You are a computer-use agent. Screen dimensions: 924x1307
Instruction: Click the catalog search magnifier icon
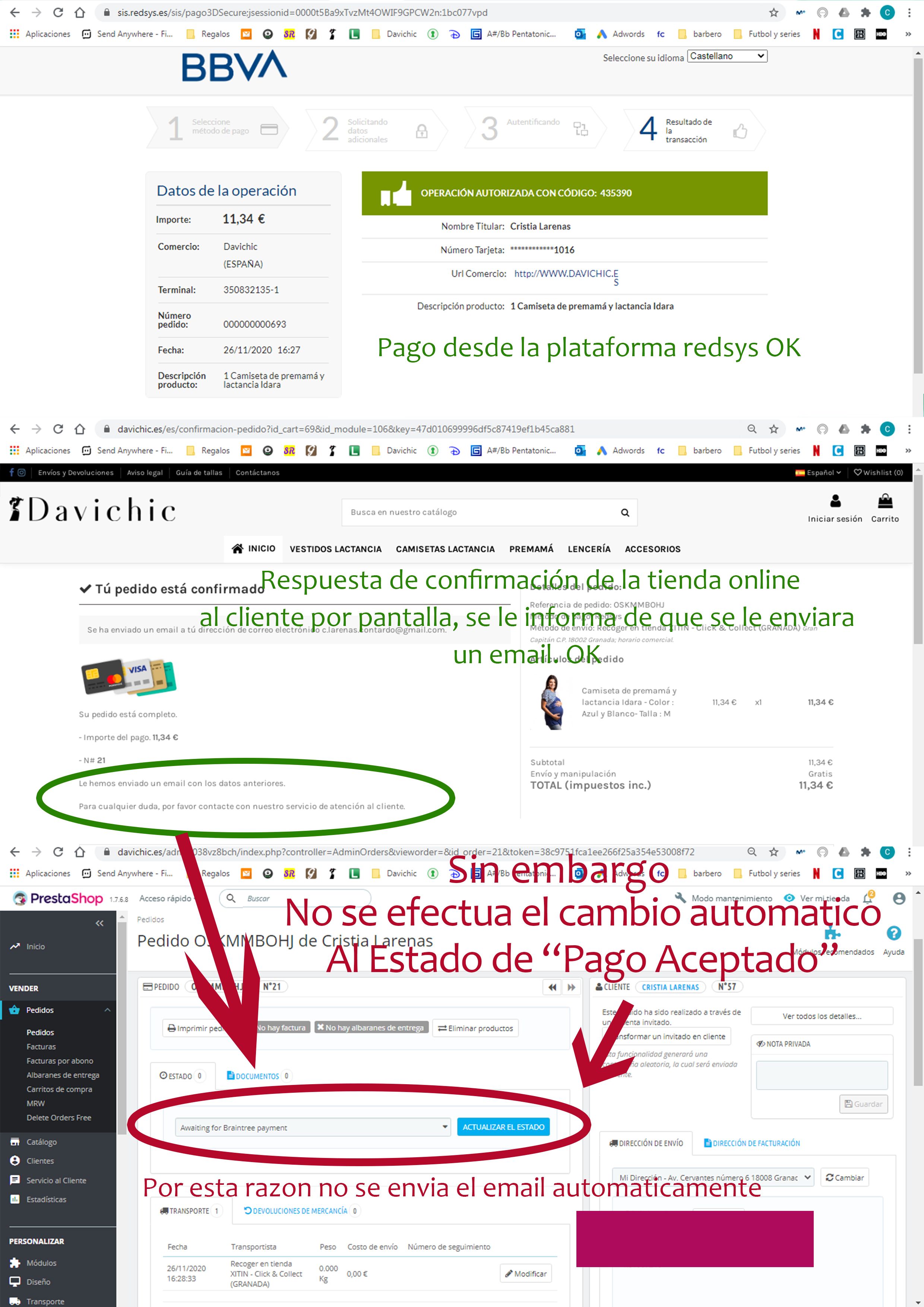click(625, 512)
